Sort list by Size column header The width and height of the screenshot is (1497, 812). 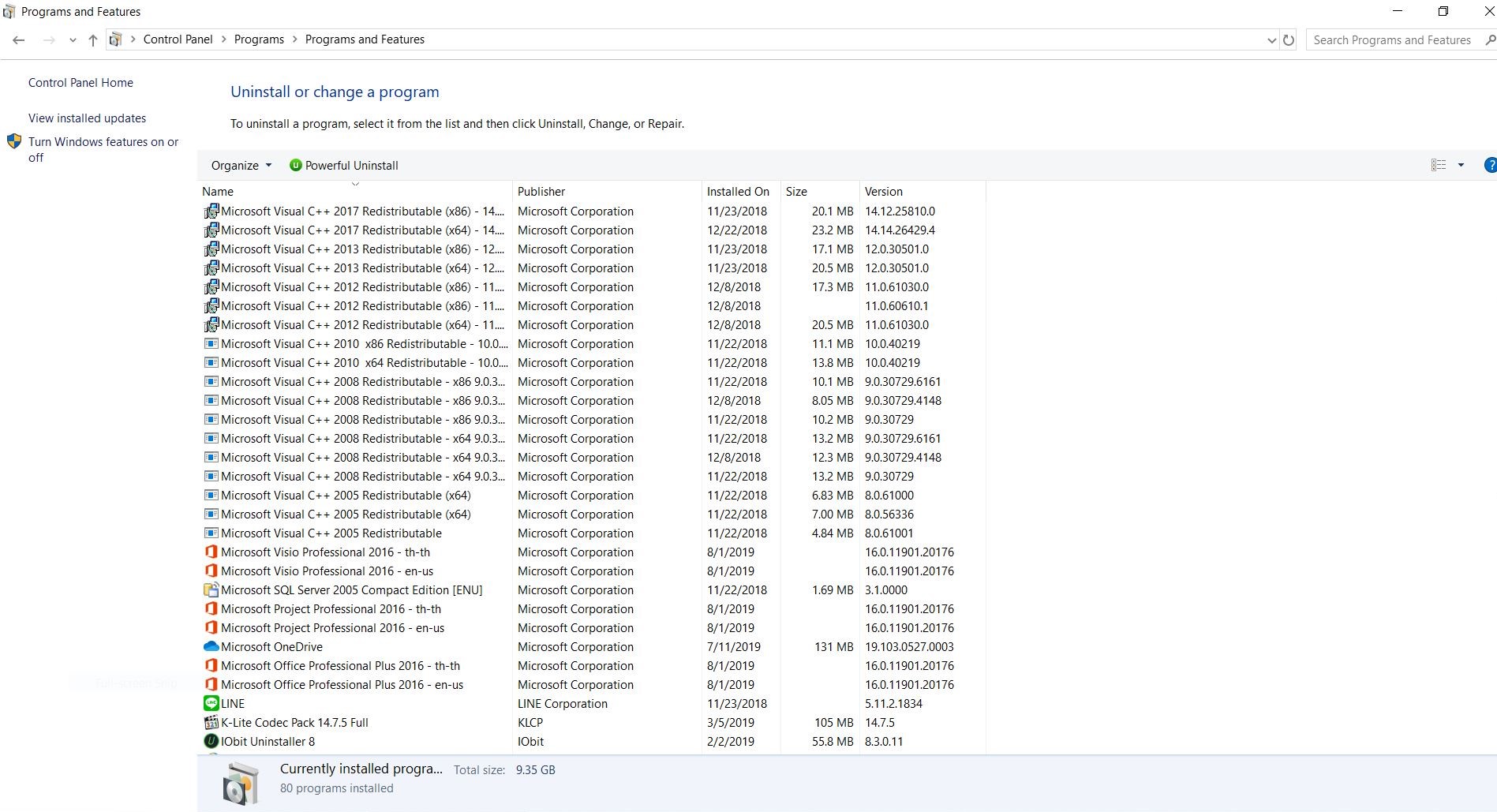coord(820,191)
